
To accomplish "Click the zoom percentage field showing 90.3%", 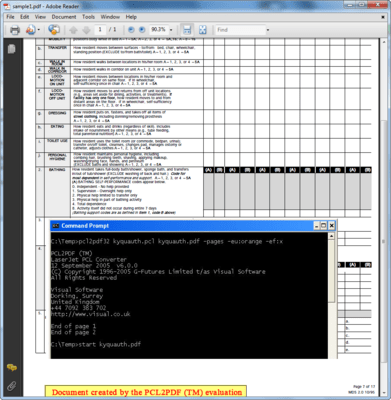I will click(158, 30).
